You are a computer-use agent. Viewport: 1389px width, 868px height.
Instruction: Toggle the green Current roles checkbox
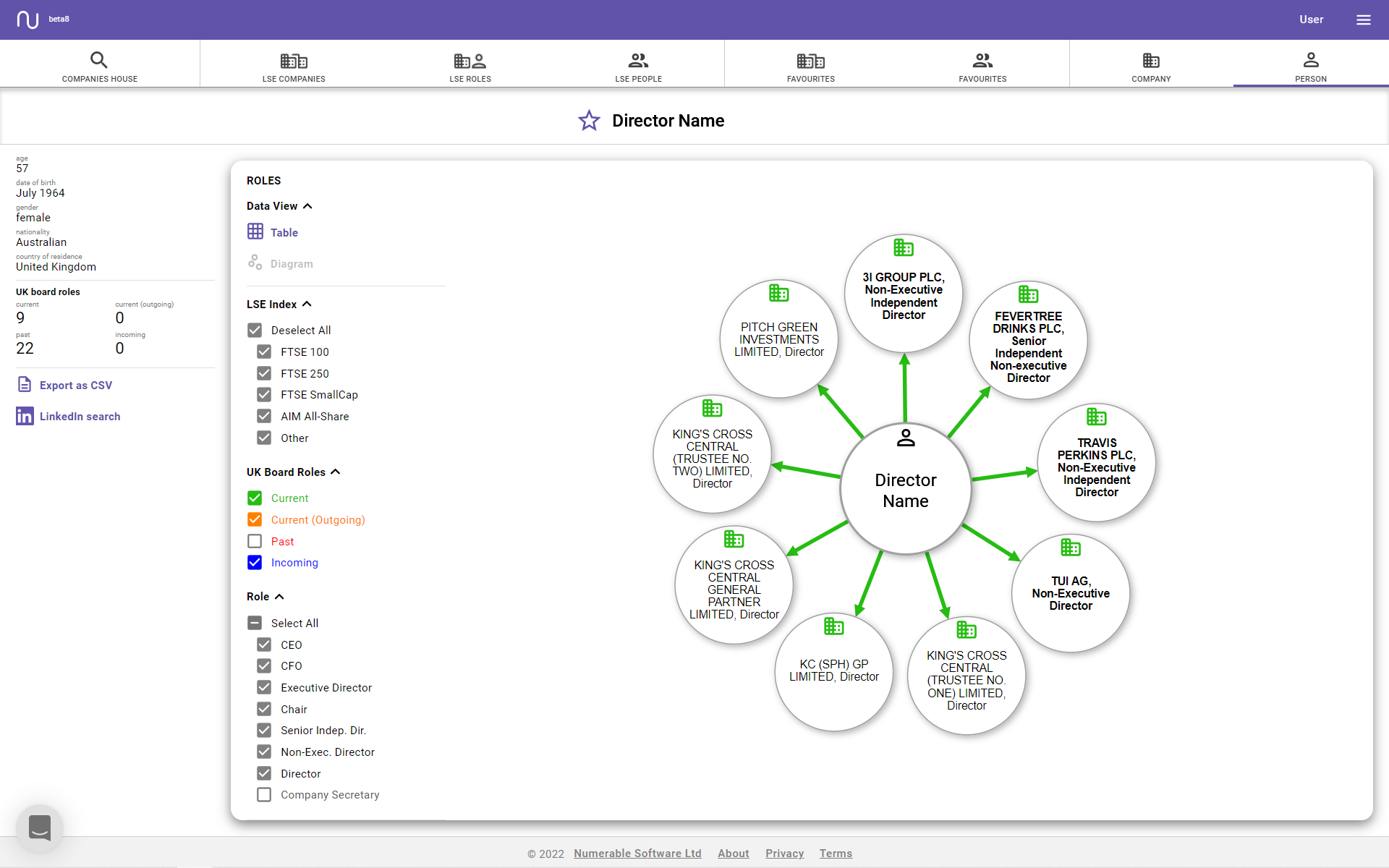[x=255, y=498]
